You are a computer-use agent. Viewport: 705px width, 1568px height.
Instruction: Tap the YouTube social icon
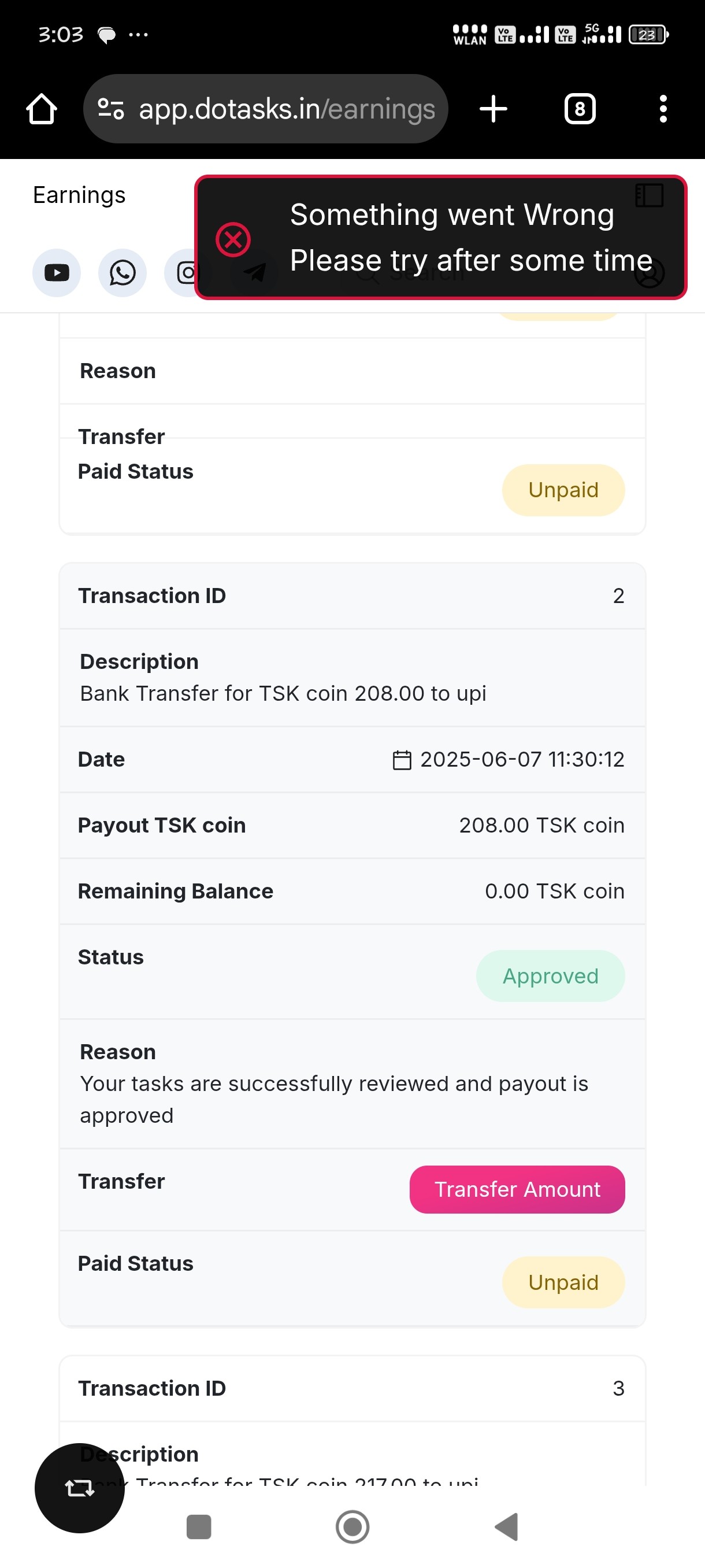(57, 273)
